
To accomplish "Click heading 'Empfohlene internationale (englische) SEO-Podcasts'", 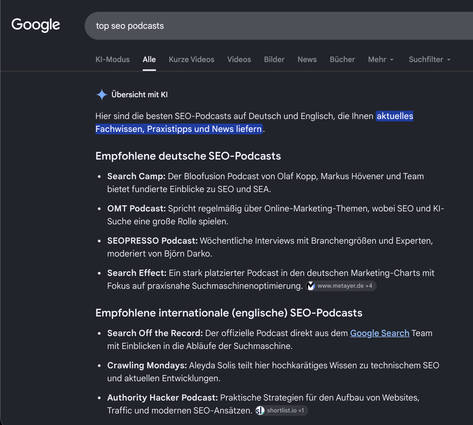I will point(229,313).
